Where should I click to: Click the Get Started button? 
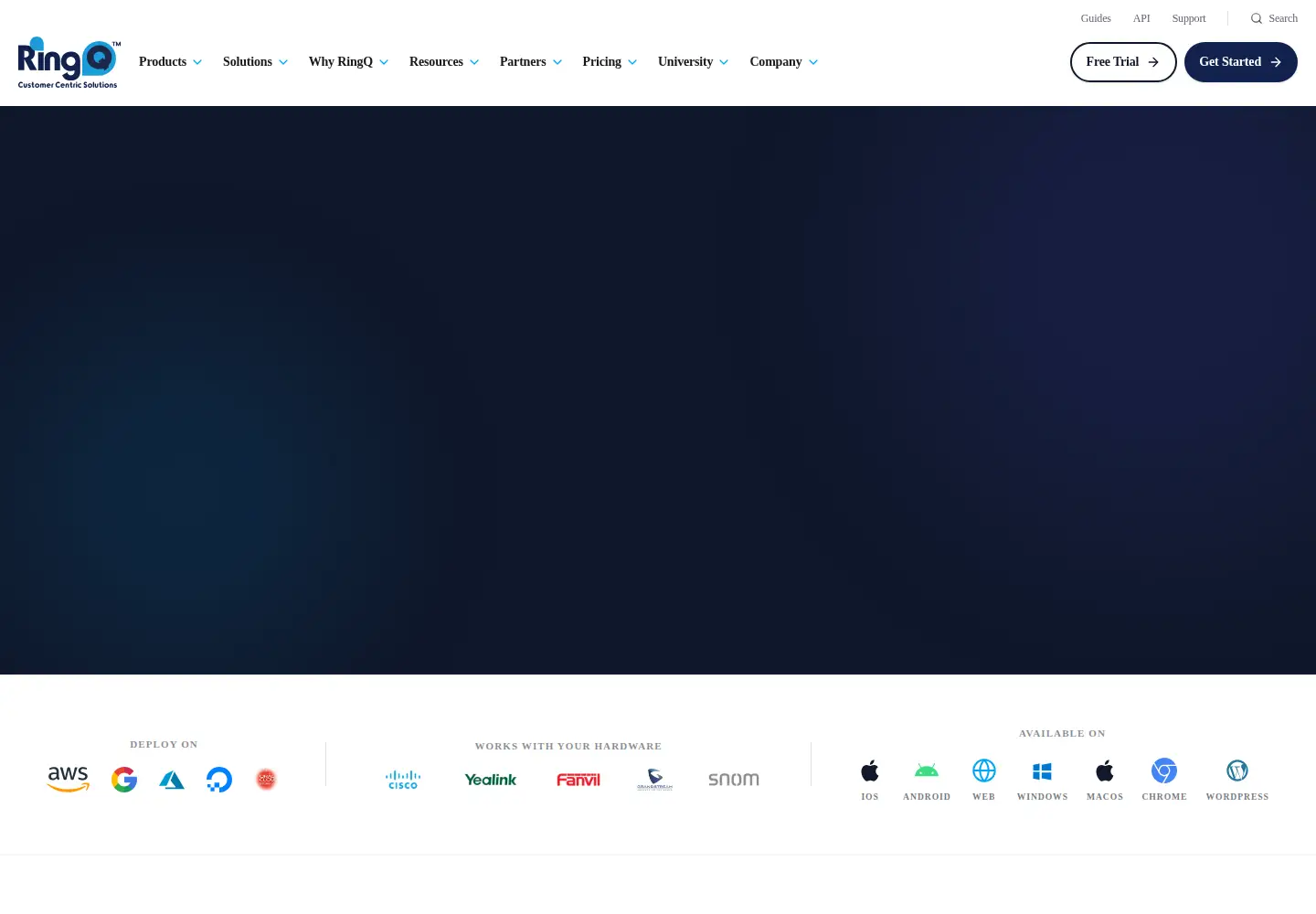pyautogui.click(x=1241, y=62)
